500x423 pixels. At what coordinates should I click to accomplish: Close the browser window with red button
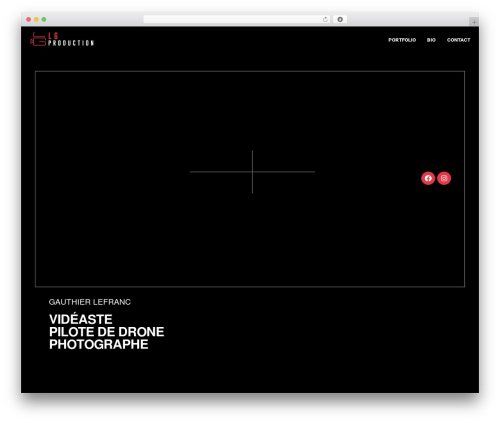coord(29,20)
